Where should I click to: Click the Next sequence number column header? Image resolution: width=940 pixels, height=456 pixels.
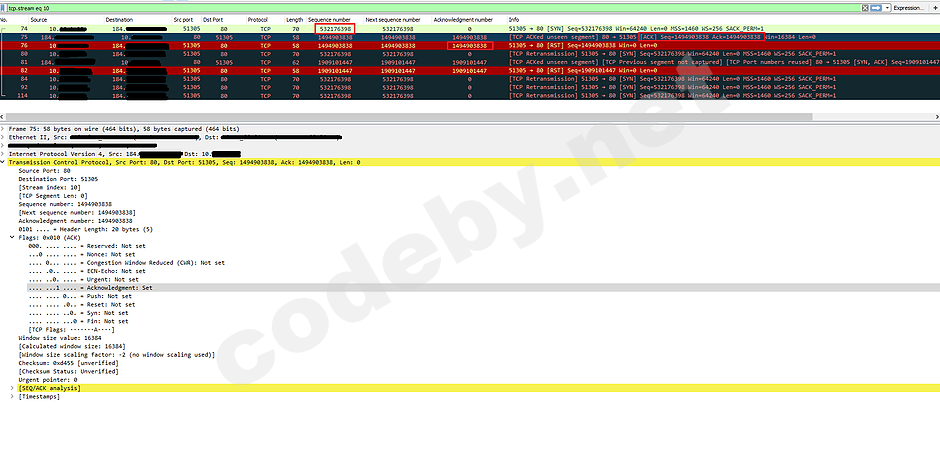click(393, 20)
